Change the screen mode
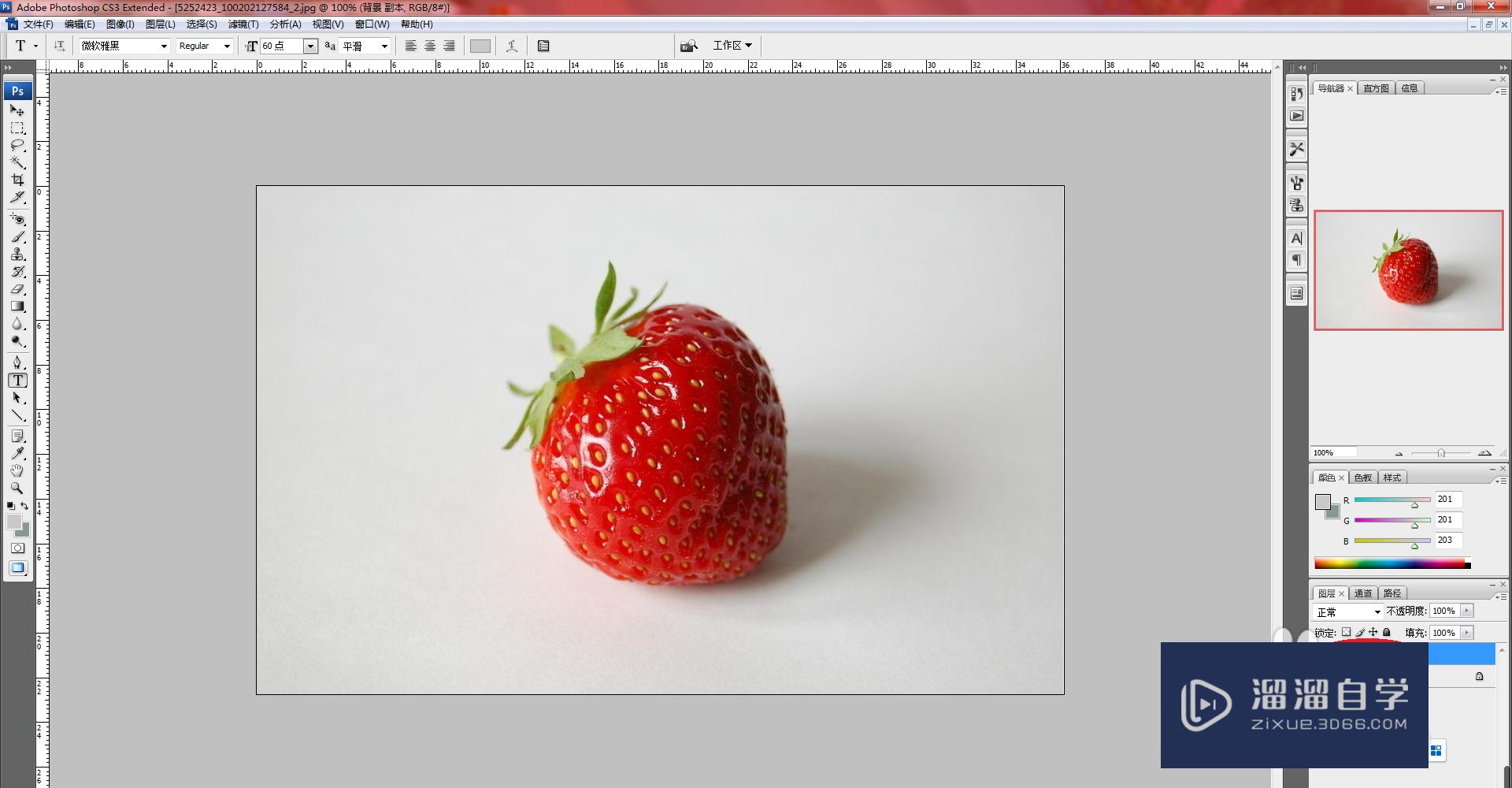 pos(17,567)
